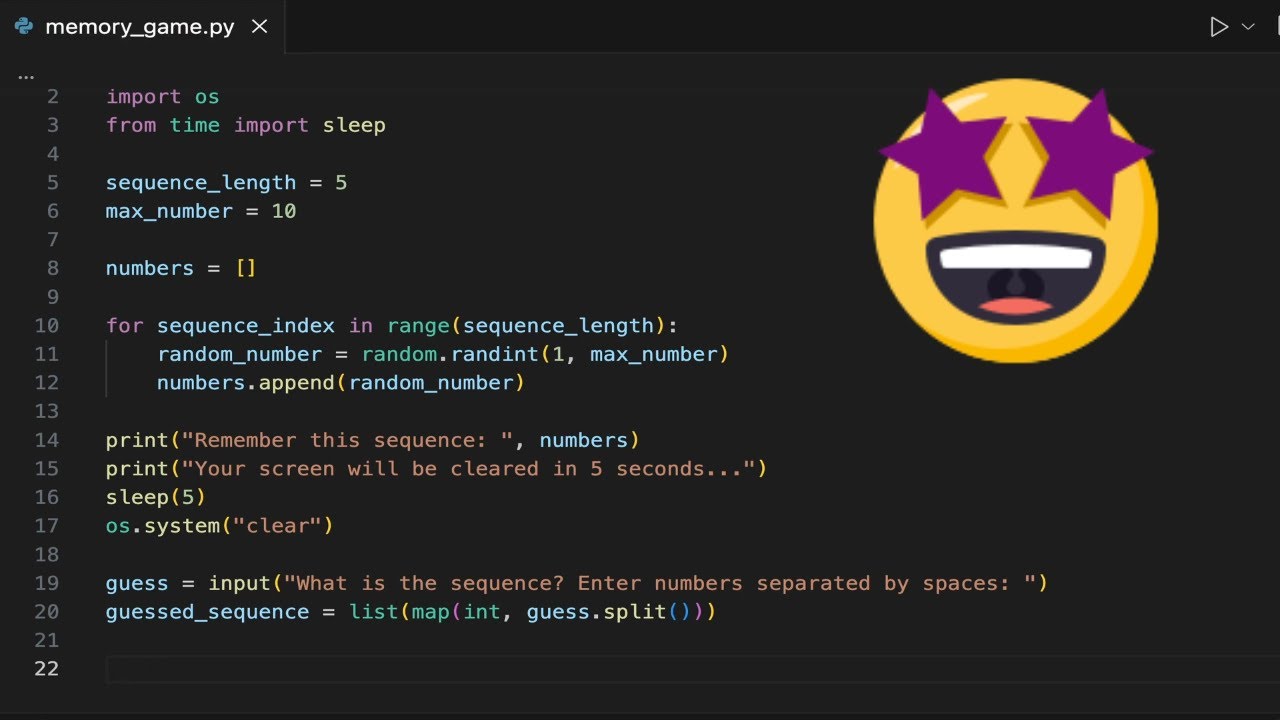The height and width of the screenshot is (720, 1280).
Task: Click guessed_sequence variable on line 20
Action: coord(207,612)
